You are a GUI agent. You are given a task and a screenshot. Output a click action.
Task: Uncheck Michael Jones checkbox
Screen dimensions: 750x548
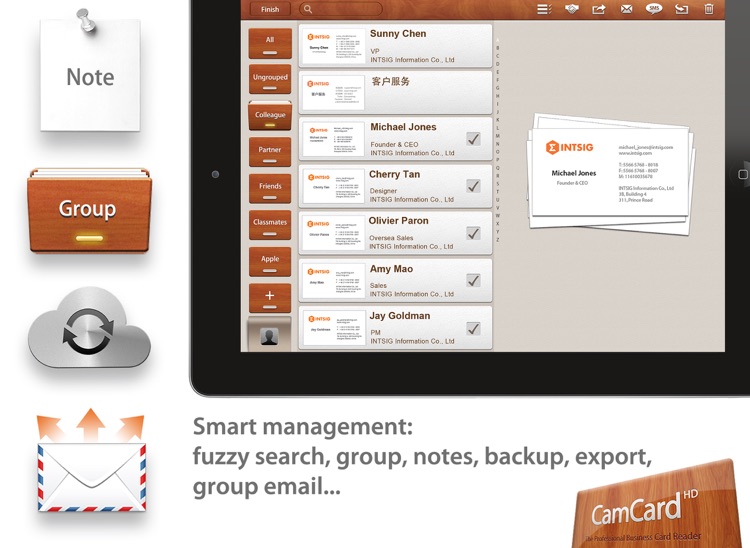[474, 139]
